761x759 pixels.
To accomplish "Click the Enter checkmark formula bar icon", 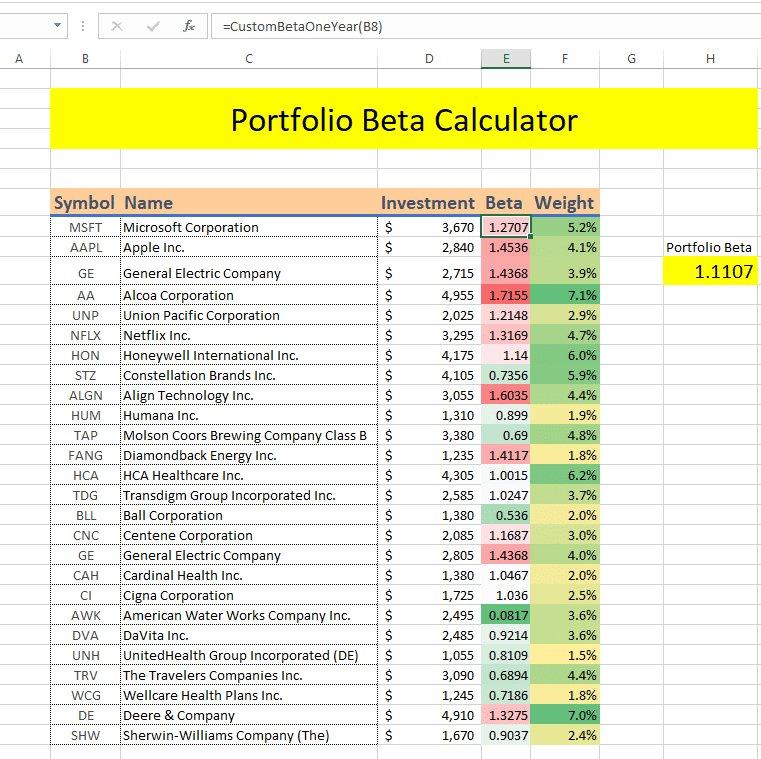I will tap(153, 26).
